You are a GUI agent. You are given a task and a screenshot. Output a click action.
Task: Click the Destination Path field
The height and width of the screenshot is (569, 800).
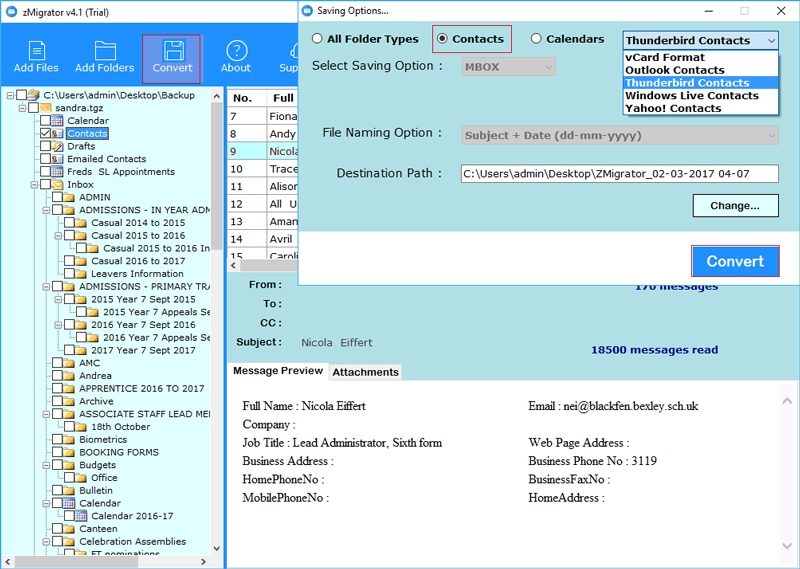click(x=620, y=174)
